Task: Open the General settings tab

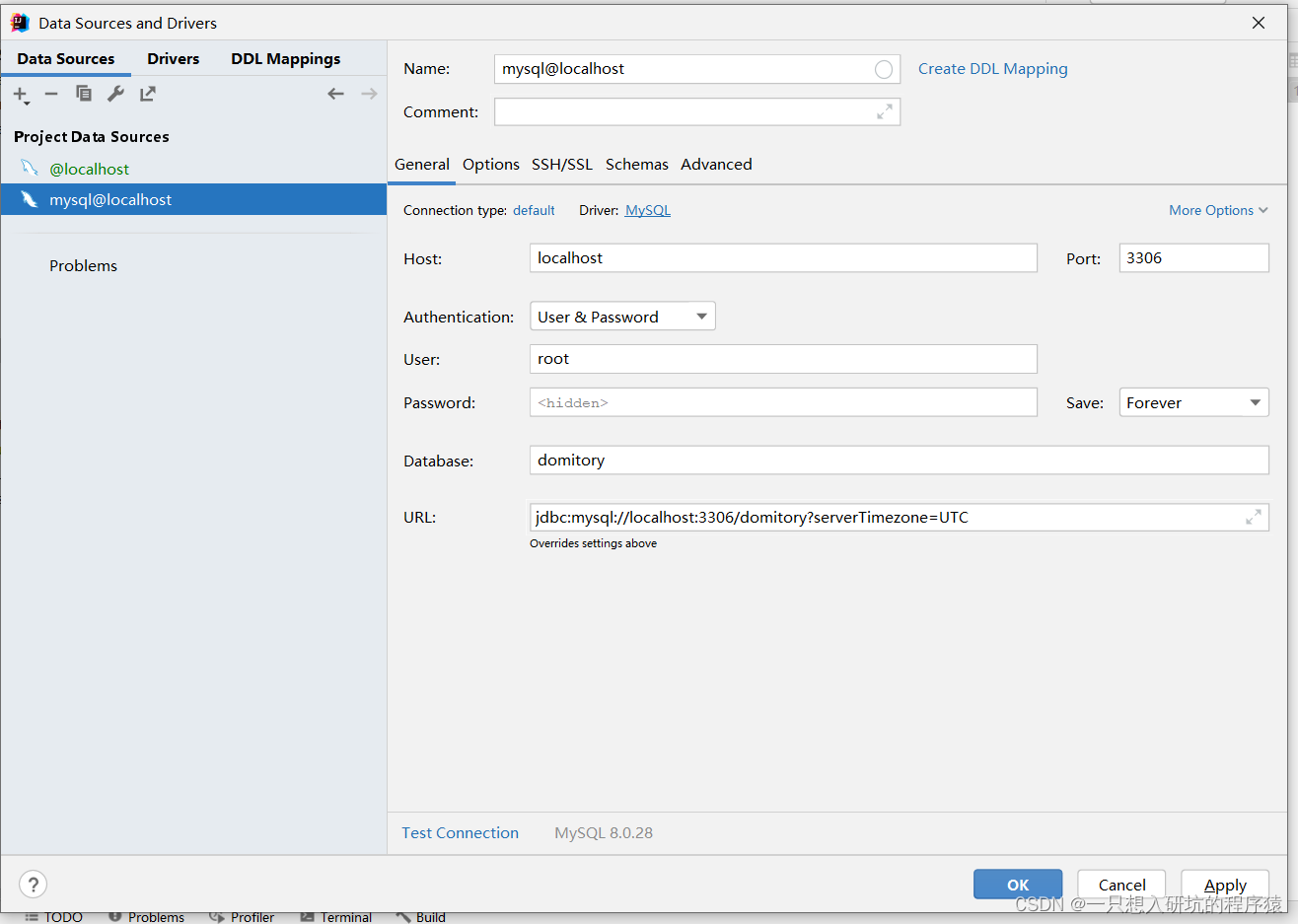Action: 422,165
